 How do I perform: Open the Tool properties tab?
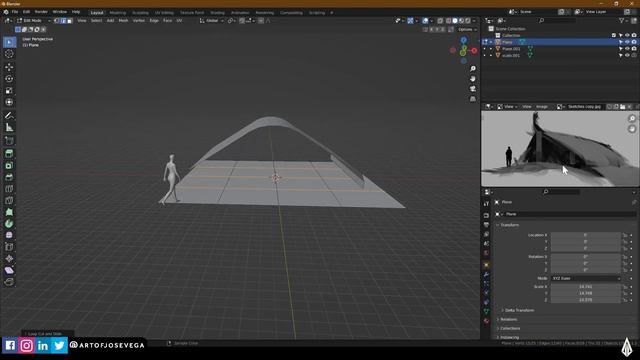[x=486, y=204]
